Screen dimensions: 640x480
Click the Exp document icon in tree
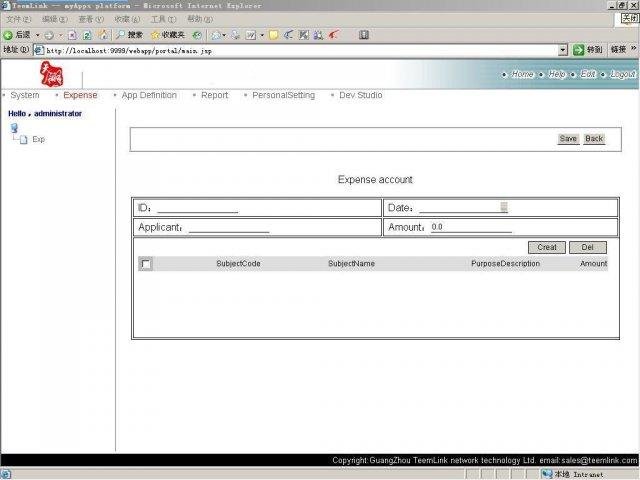[x=24, y=140]
